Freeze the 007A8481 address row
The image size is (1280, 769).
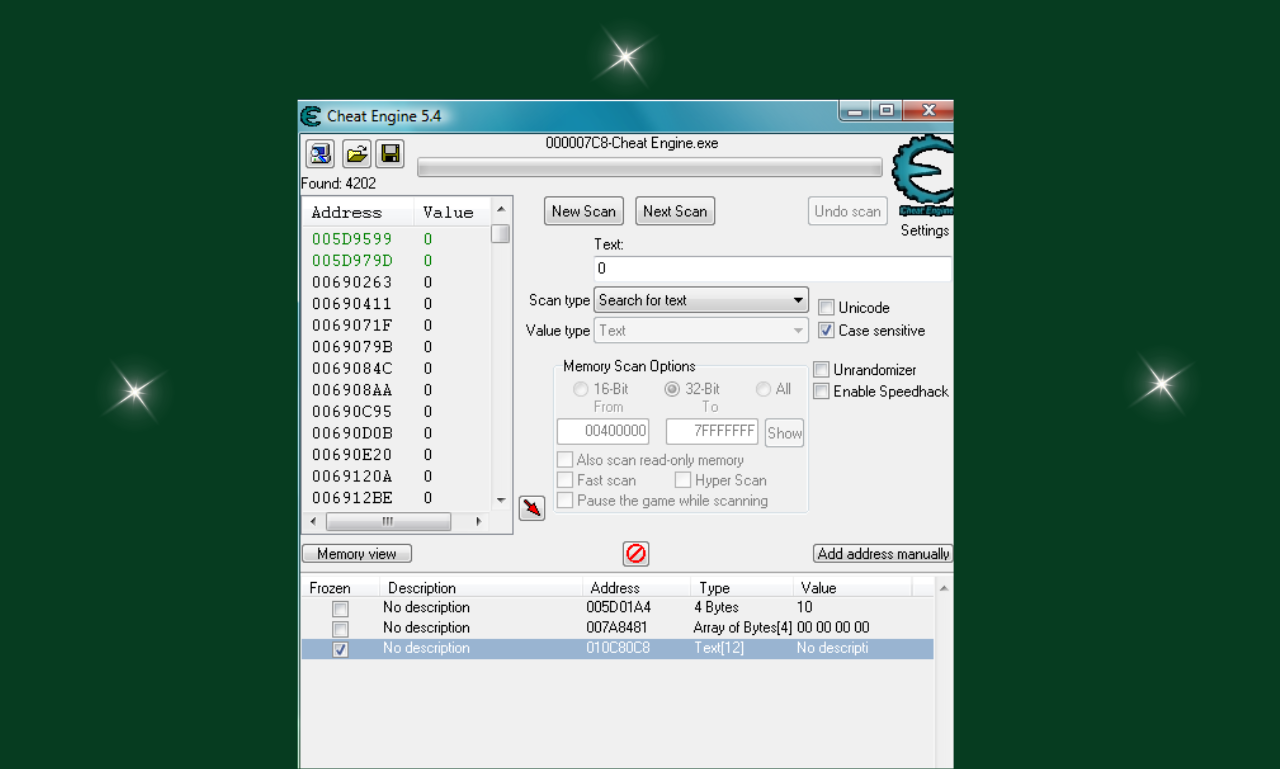pyautogui.click(x=340, y=629)
